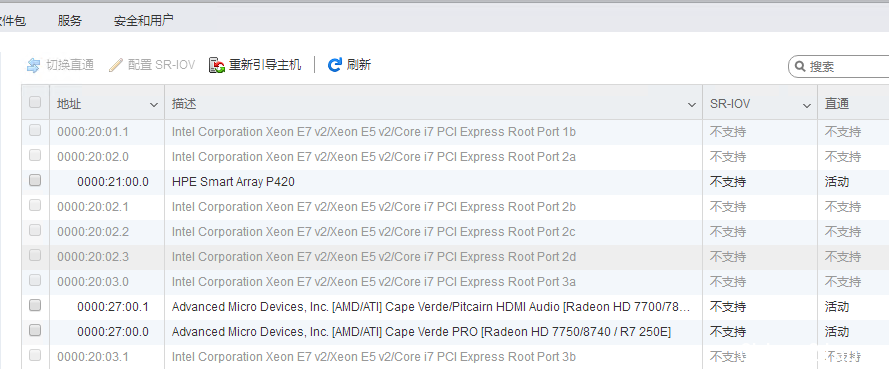Image resolution: width=889 pixels, height=369 pixels.
Task: Click the 配置 SR-IOV pencil icon
Action: click(x=116, y=65)
